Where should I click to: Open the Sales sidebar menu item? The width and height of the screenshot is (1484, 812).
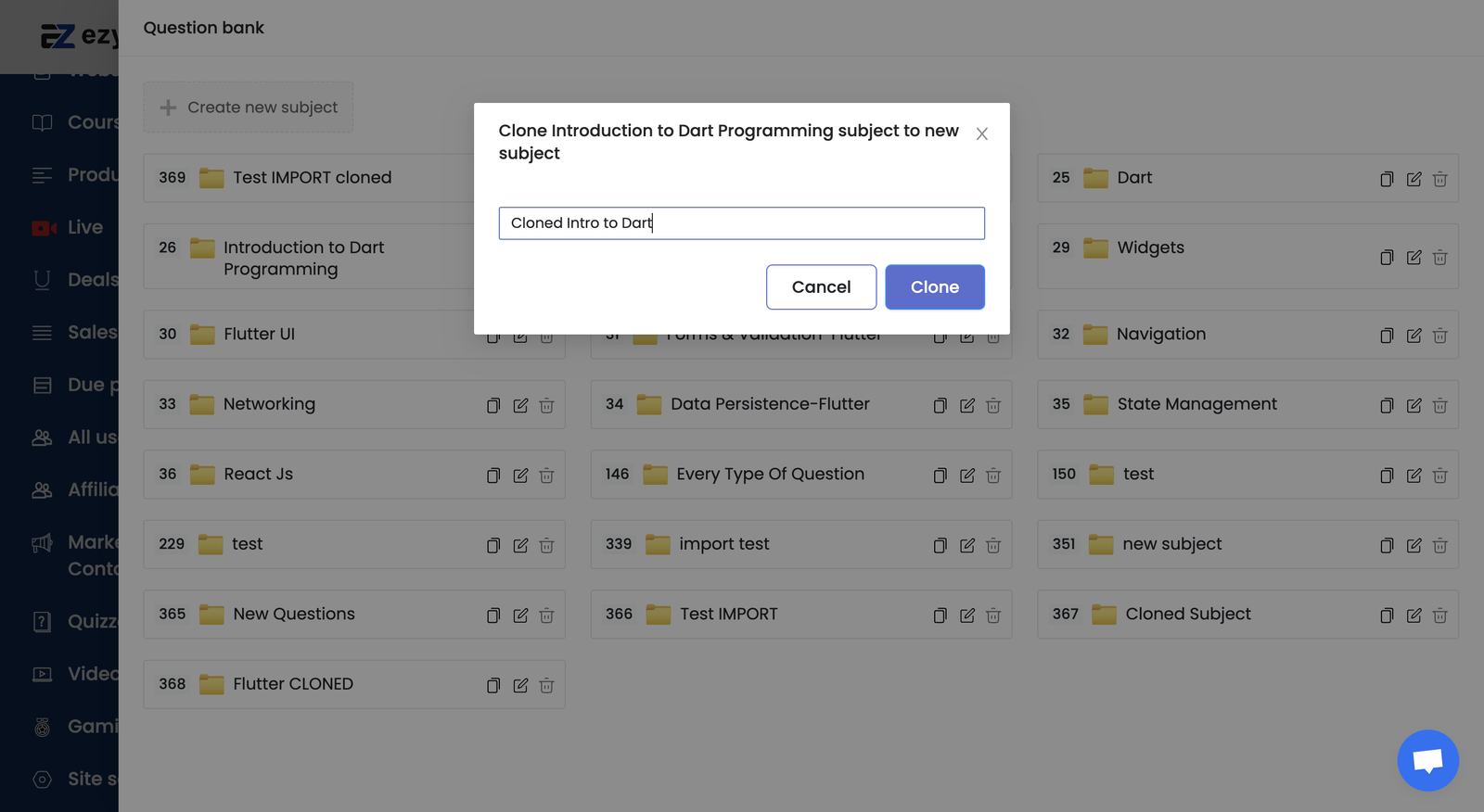coord(92,332)
